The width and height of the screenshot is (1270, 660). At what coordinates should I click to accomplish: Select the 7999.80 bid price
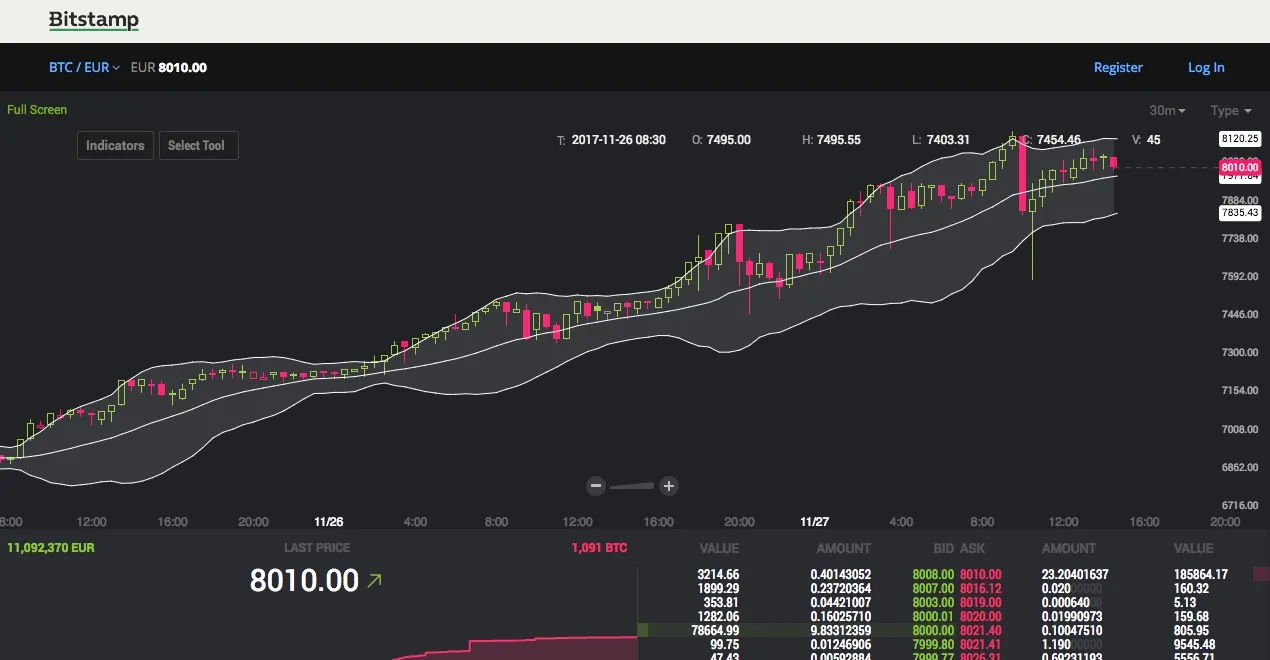932,645
